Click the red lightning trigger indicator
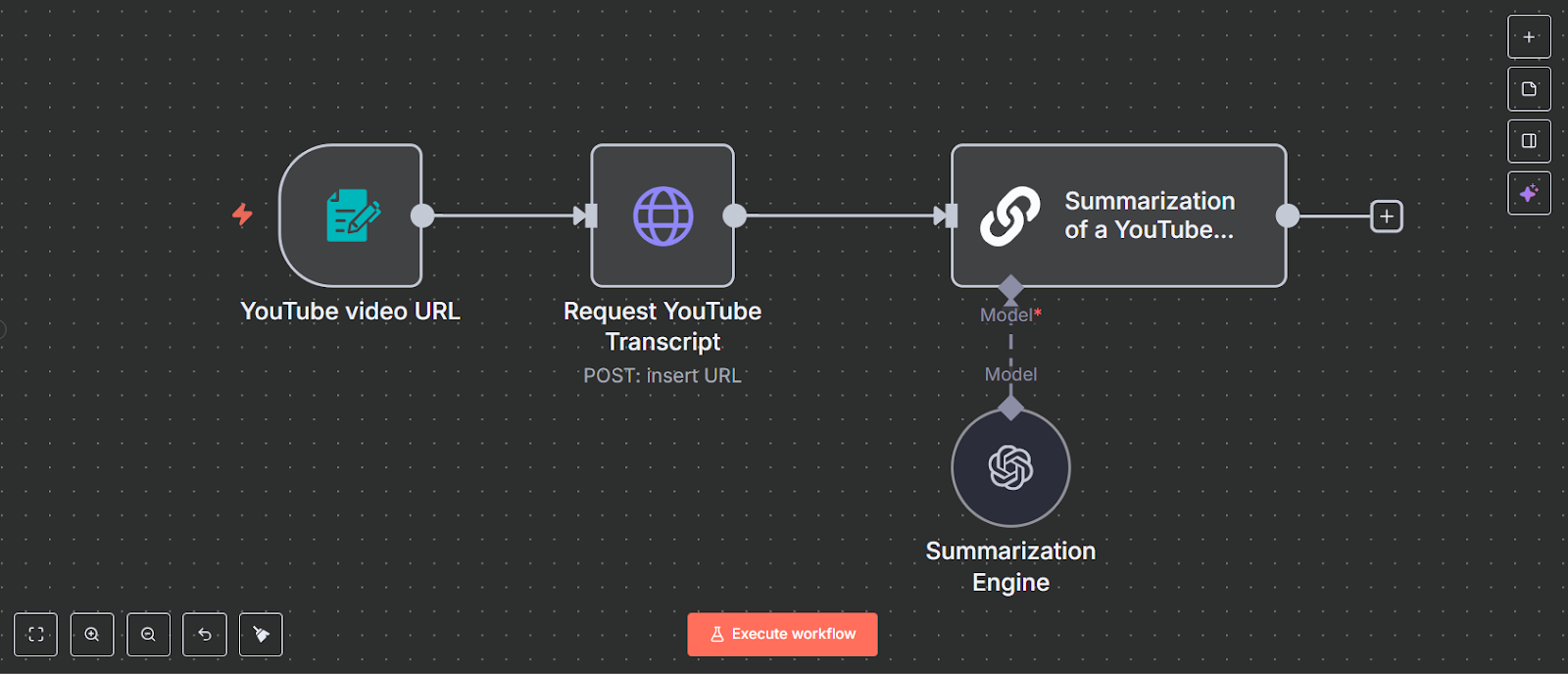This screenshot has width=1568, height=674. tap(242, 215)
